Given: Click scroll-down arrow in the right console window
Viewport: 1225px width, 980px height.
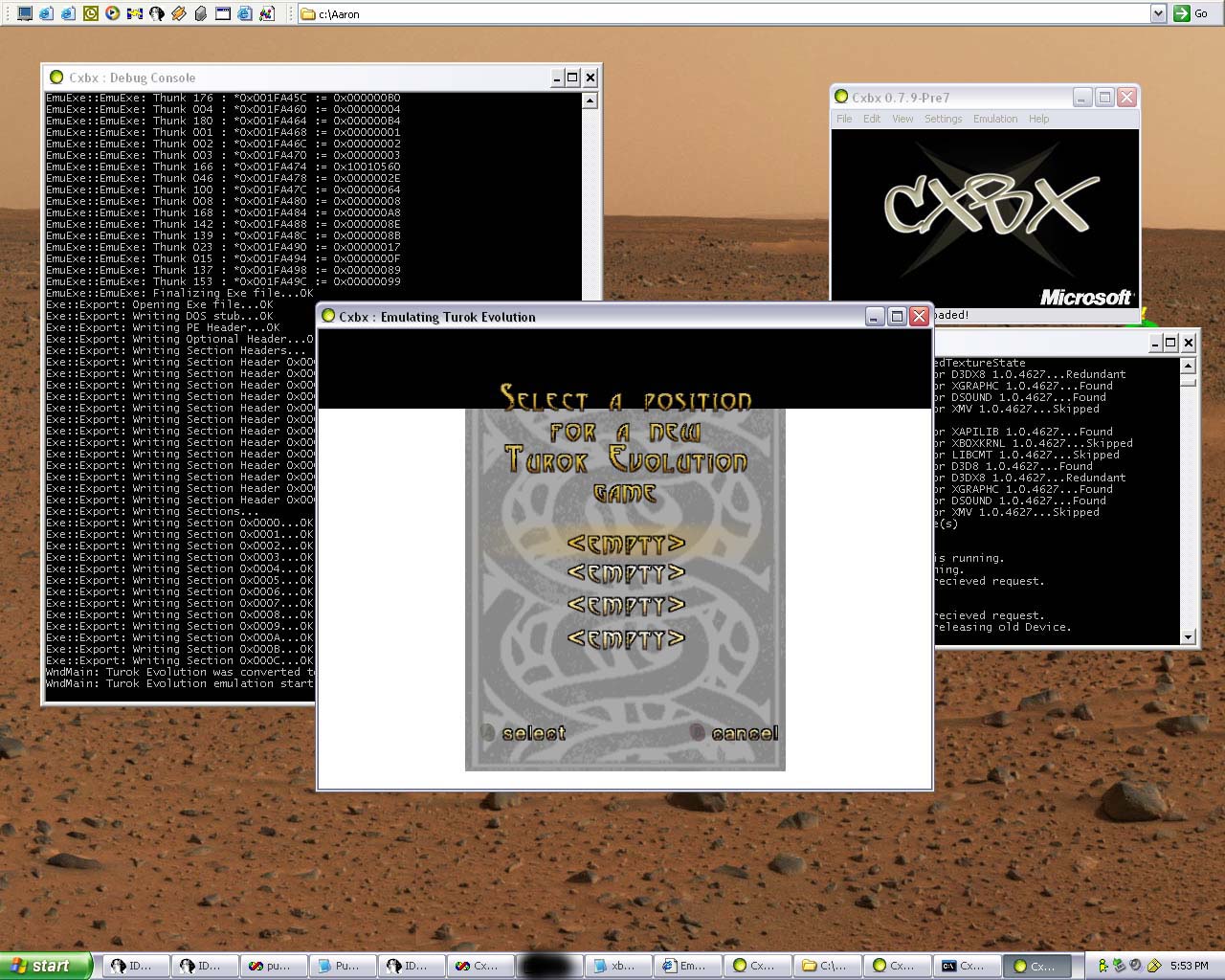Looking at the screenshot, I should [x=1188, y=636].
